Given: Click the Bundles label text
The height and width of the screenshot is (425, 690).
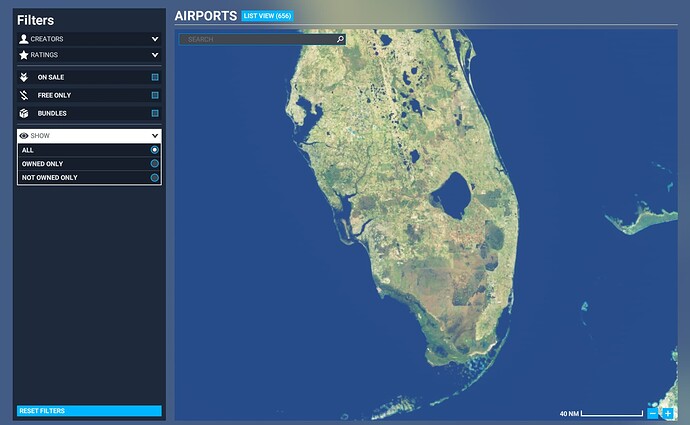Looking at the screenshot, I should (52, 113).
